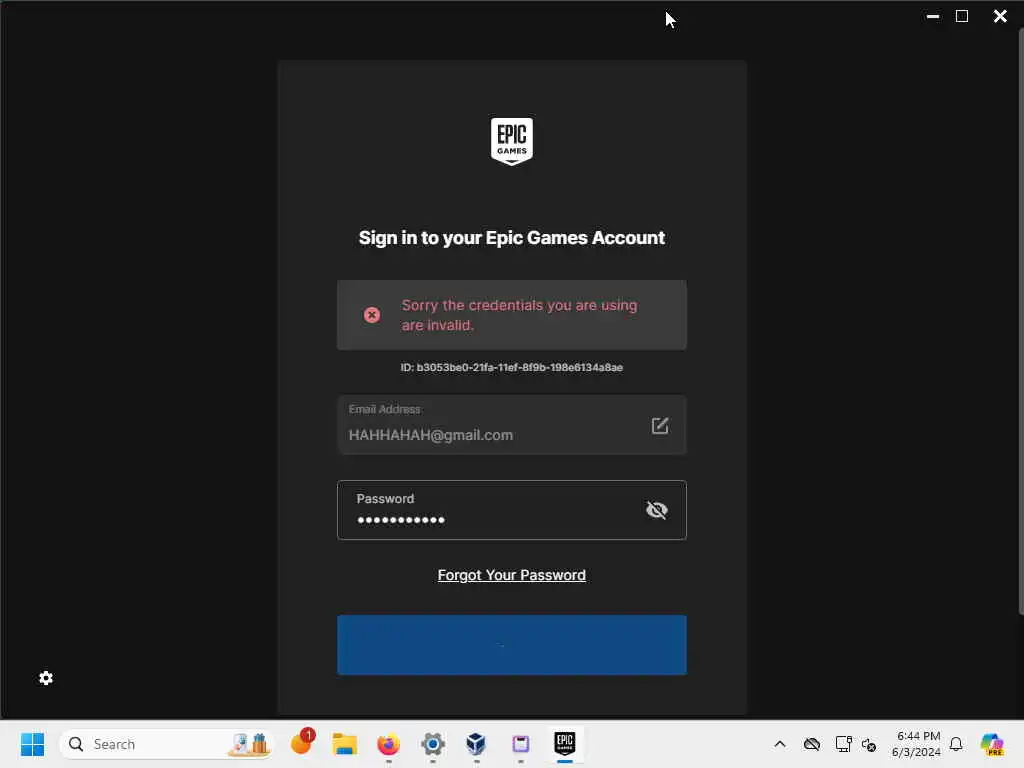Click the launcher window scrollbar
Screen dimensions: 1024x768
click(1020, 320)
